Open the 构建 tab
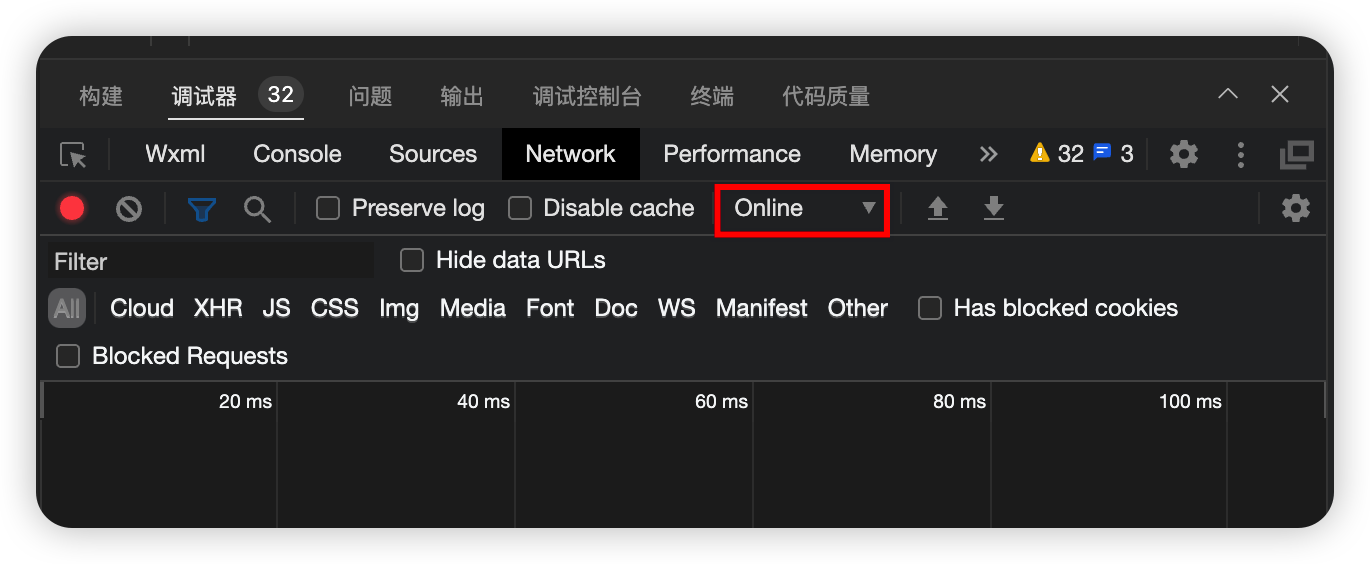Viewport: 1370px width, 564px height. pyautogui.click(x=101, y=96)
